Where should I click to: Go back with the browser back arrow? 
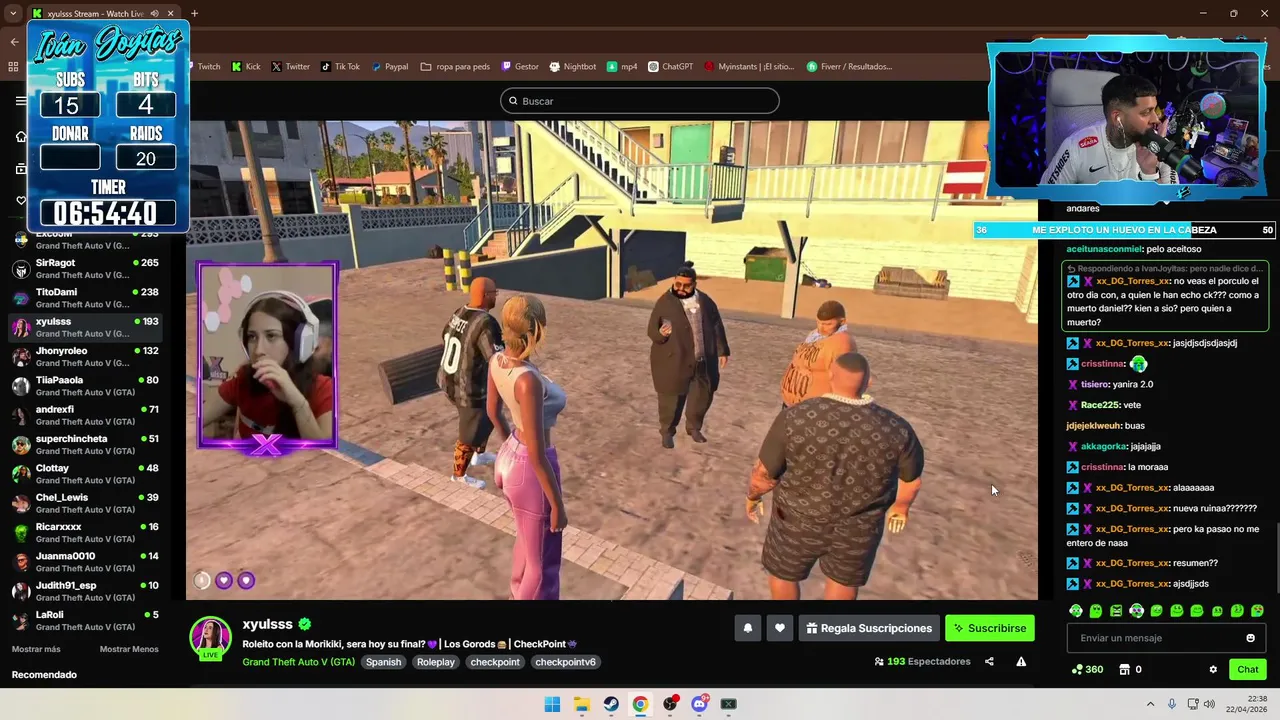(x=14, y=41)
